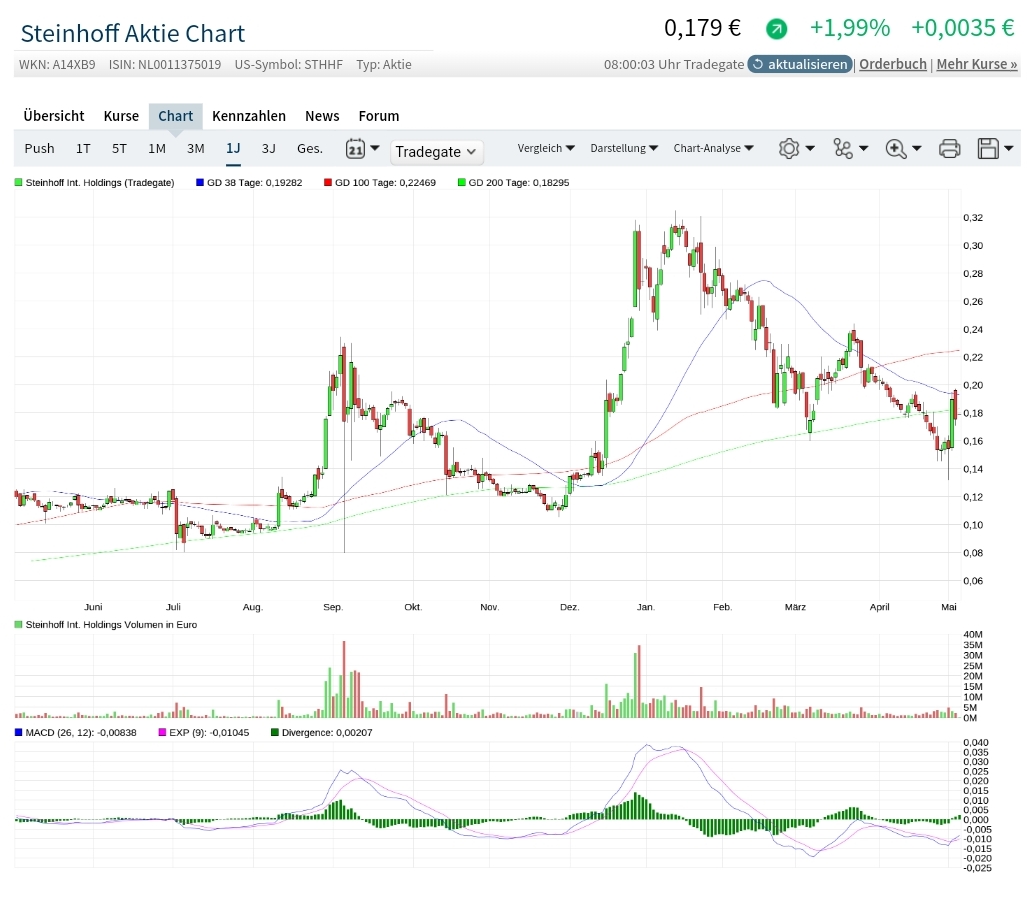Select the 5T timeframe
This screenshot has width=1032, height=899.
(119, 149)
